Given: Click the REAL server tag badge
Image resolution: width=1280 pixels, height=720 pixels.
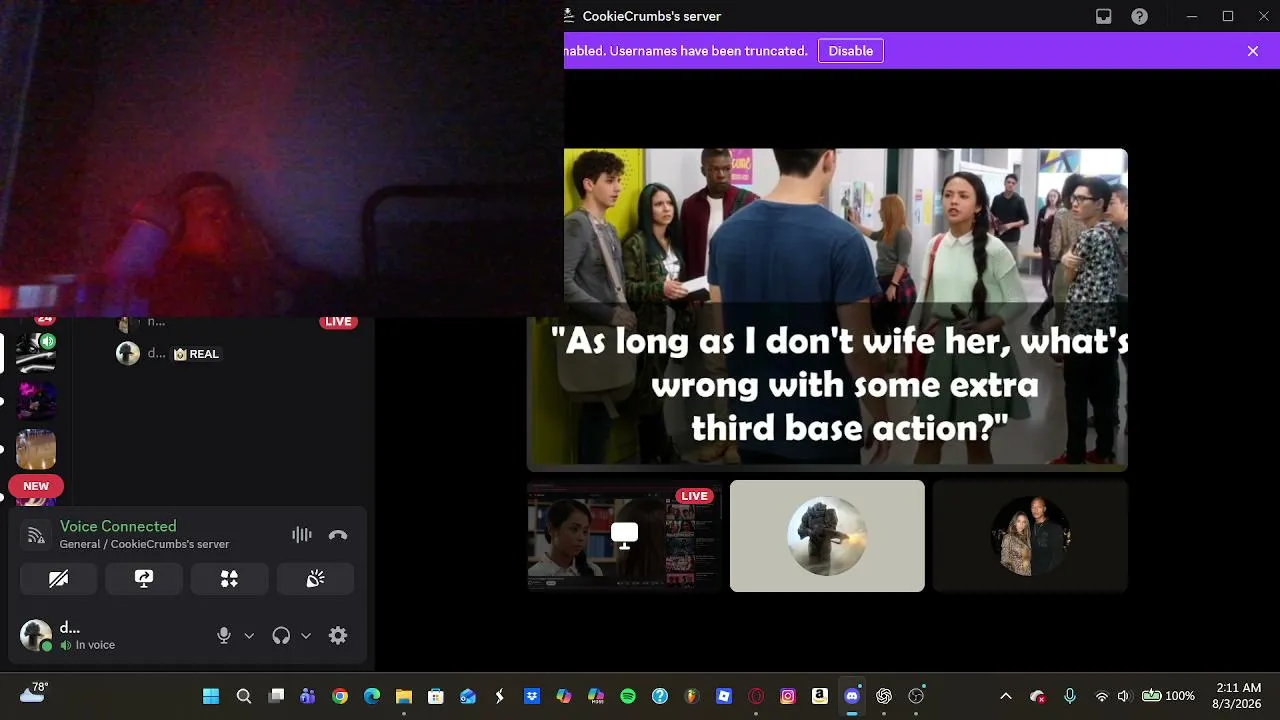Looking at the screenshot, I should point(196,354).
